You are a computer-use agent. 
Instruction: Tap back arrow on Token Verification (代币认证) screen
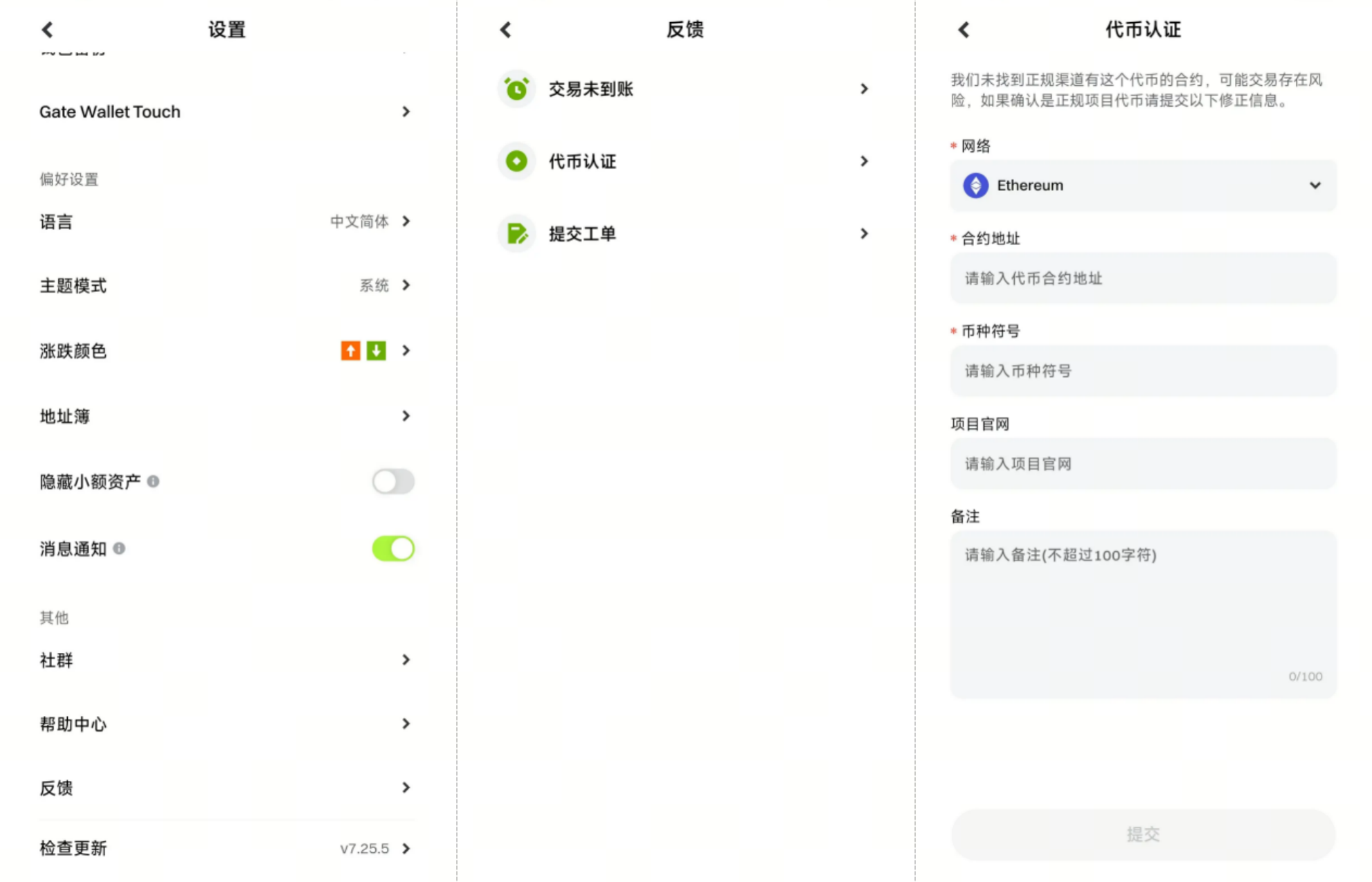point(964,30)
